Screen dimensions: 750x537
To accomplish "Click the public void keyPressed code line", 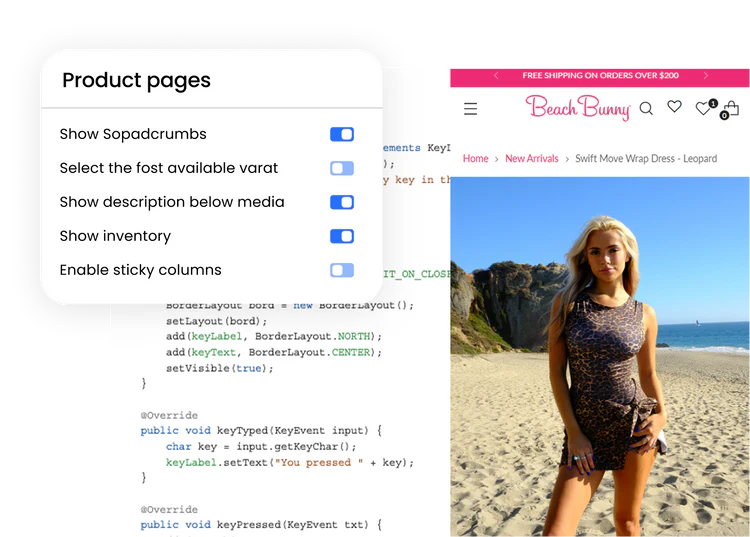I will click(261, 525).
